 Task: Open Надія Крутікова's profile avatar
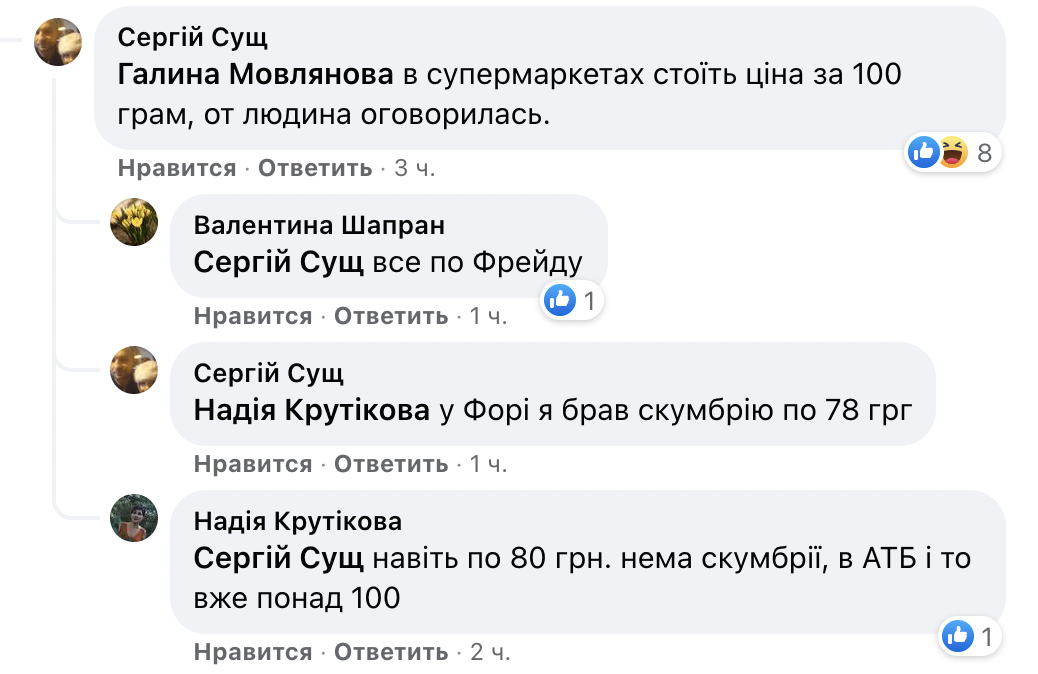click(x=133, y=520)
